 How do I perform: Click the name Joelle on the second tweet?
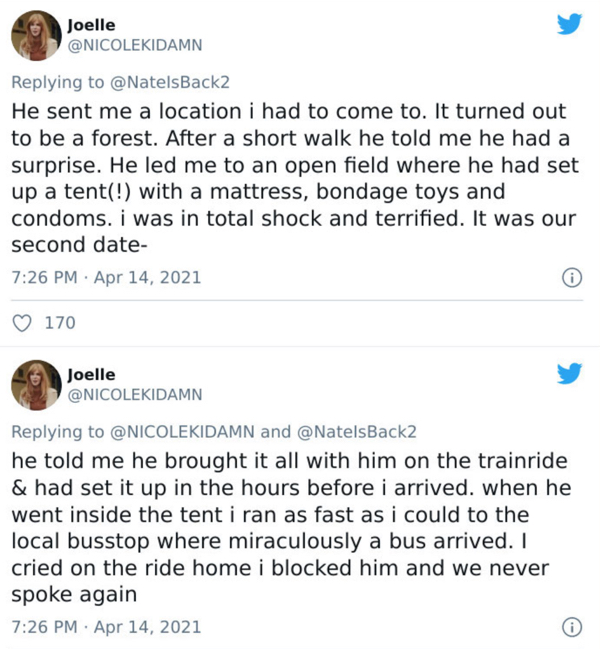91,373
